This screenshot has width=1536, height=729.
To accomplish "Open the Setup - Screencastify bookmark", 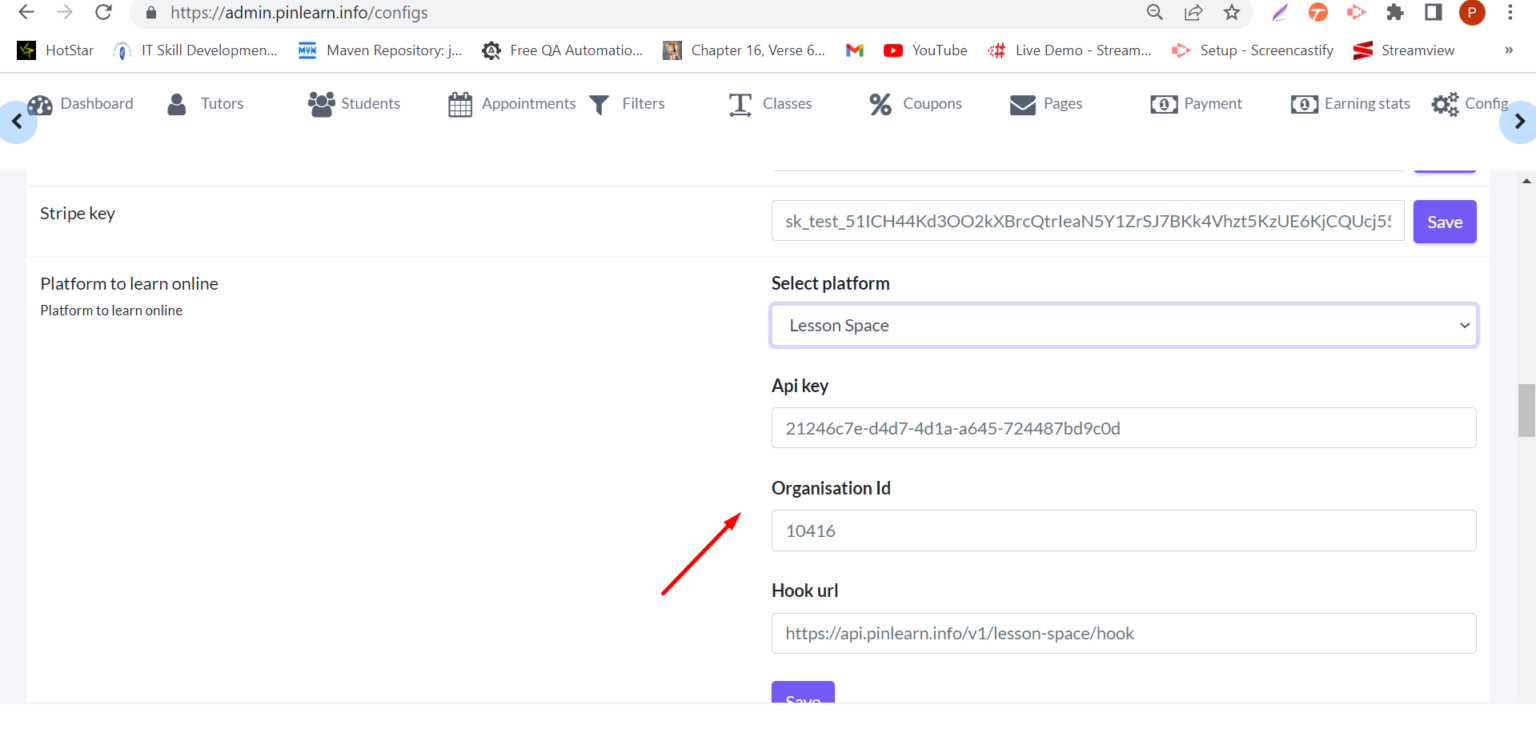I will 1252,49.
